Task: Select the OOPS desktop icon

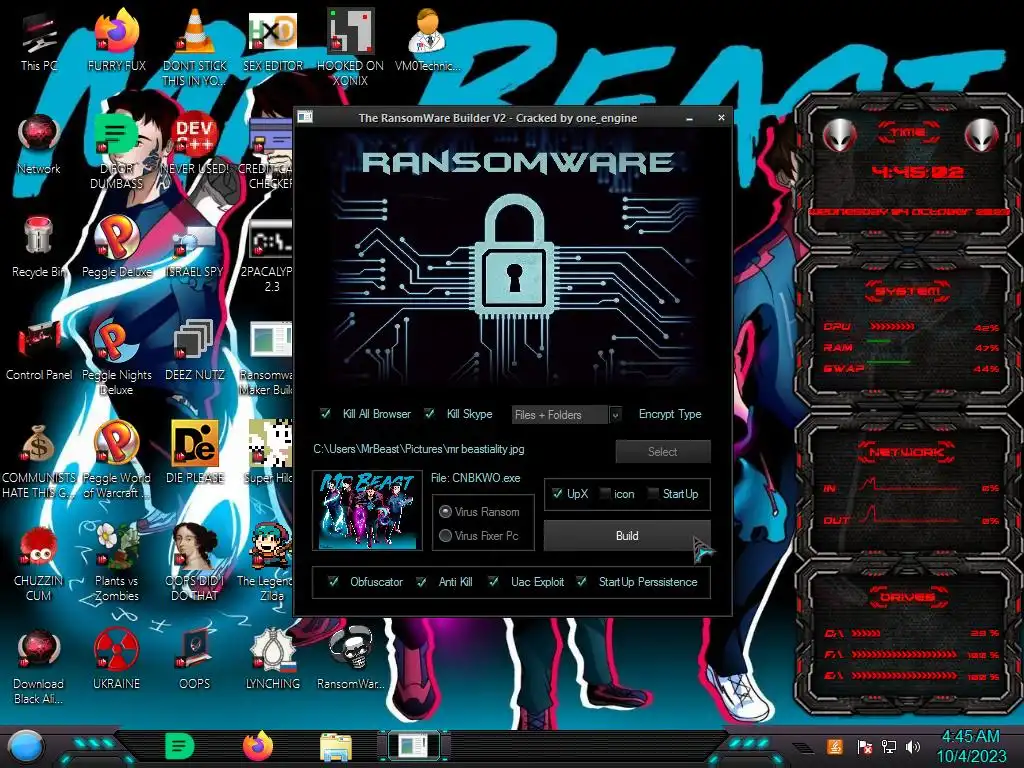Action: 194,660
